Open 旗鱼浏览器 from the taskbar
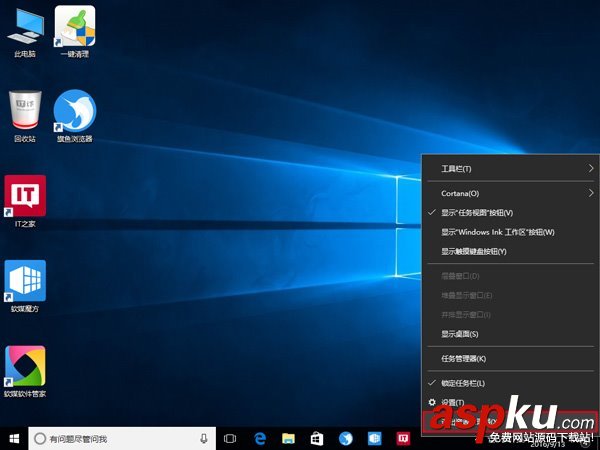This screenshot has height=450, width=600. point(346,439)
